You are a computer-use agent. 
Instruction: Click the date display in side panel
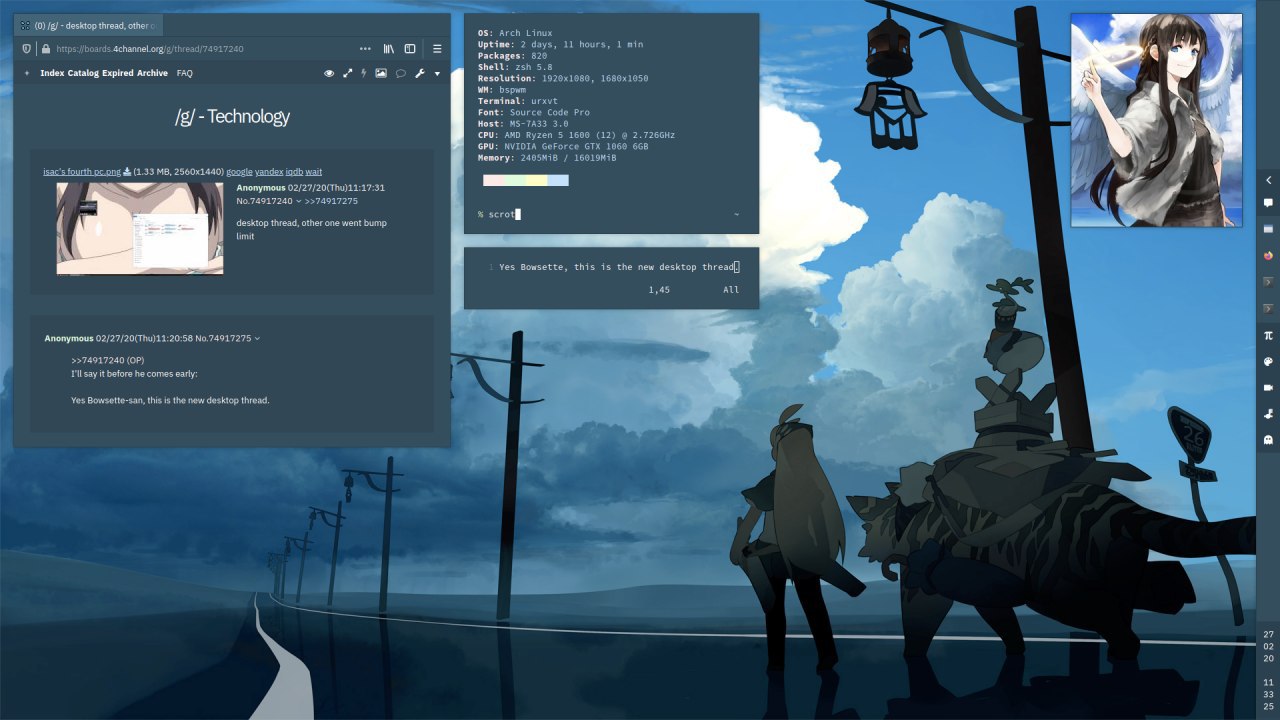point(1269,646)
